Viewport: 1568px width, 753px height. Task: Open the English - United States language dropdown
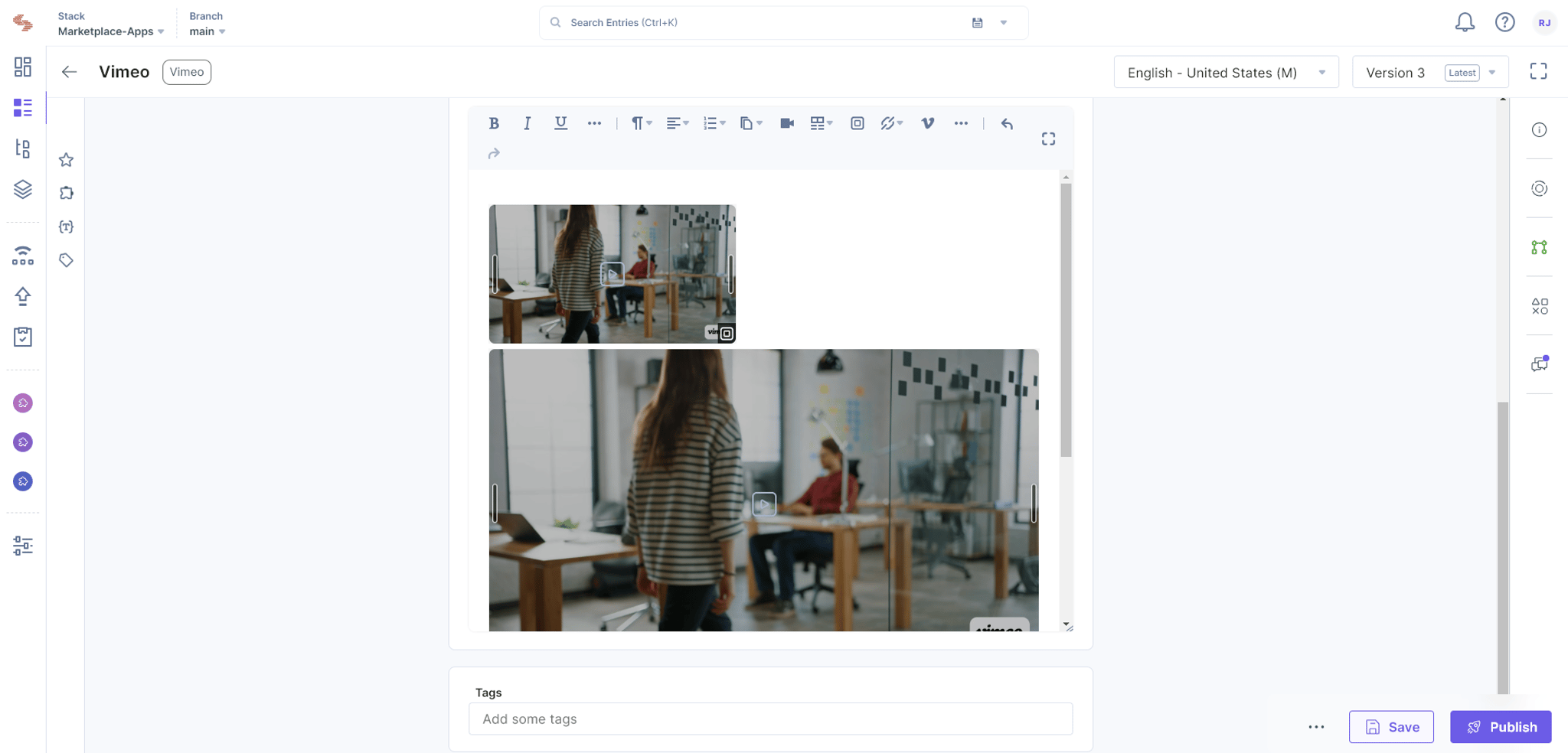pos(1226,72)
